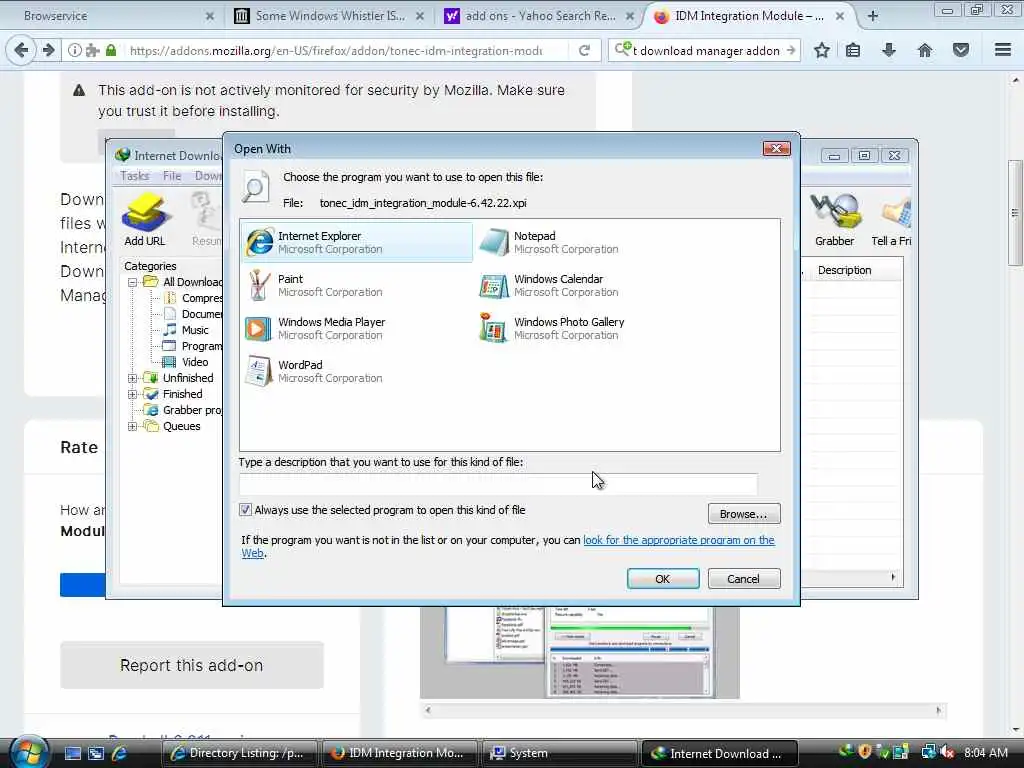
Task: Expand the Finished category node
Action: tap(133, 394)
